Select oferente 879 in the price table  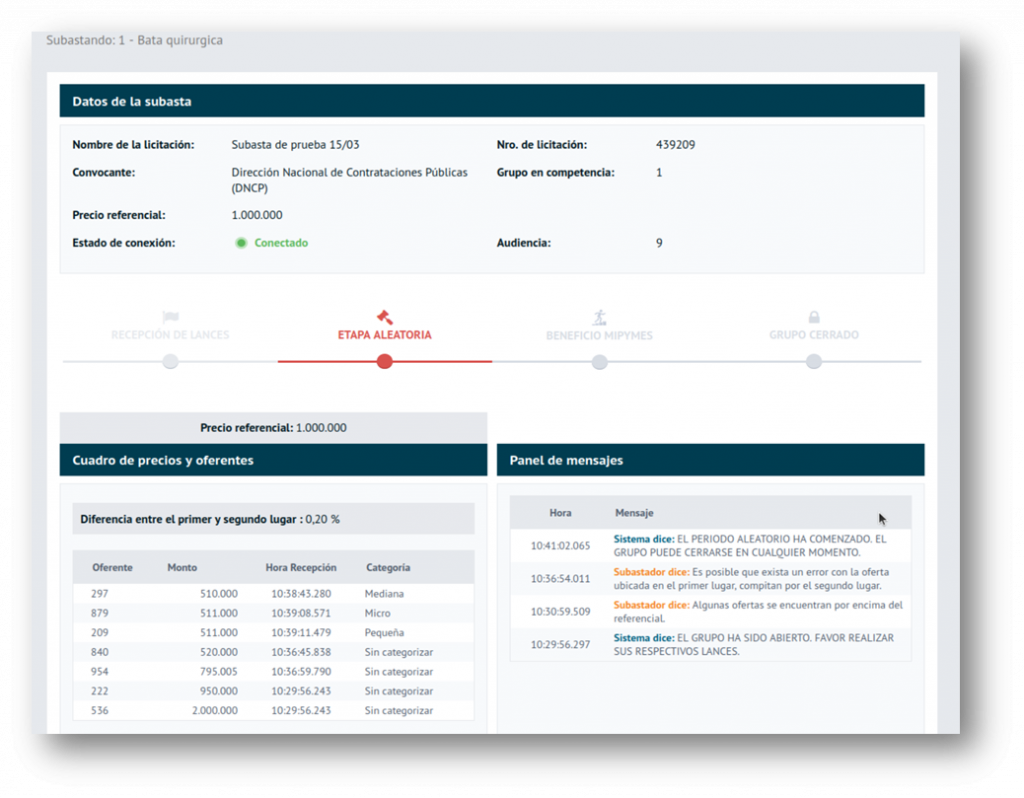[100, 613]
